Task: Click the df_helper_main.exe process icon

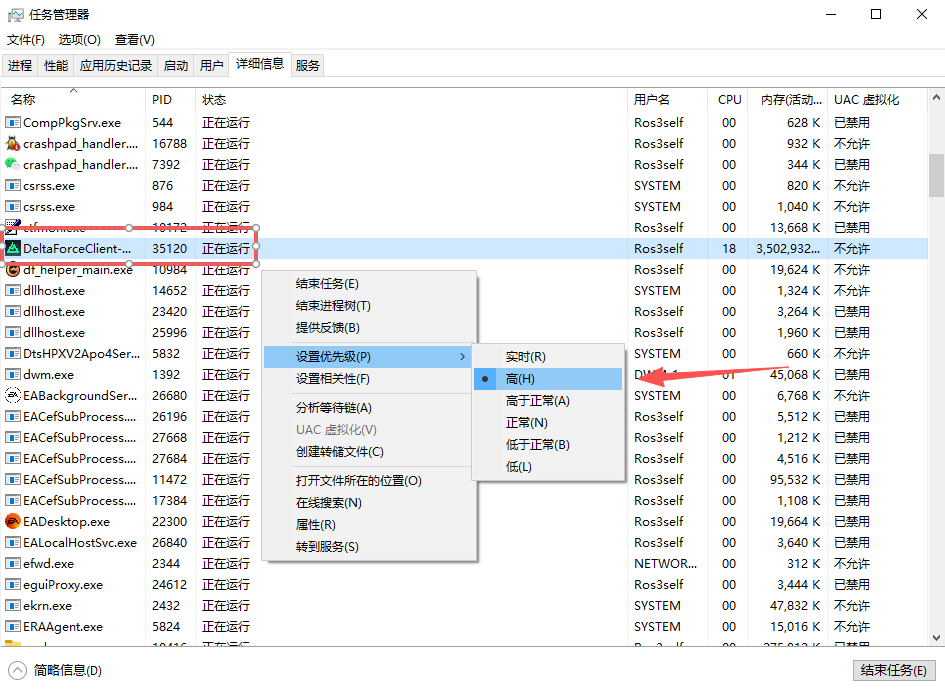Action: 13,269
